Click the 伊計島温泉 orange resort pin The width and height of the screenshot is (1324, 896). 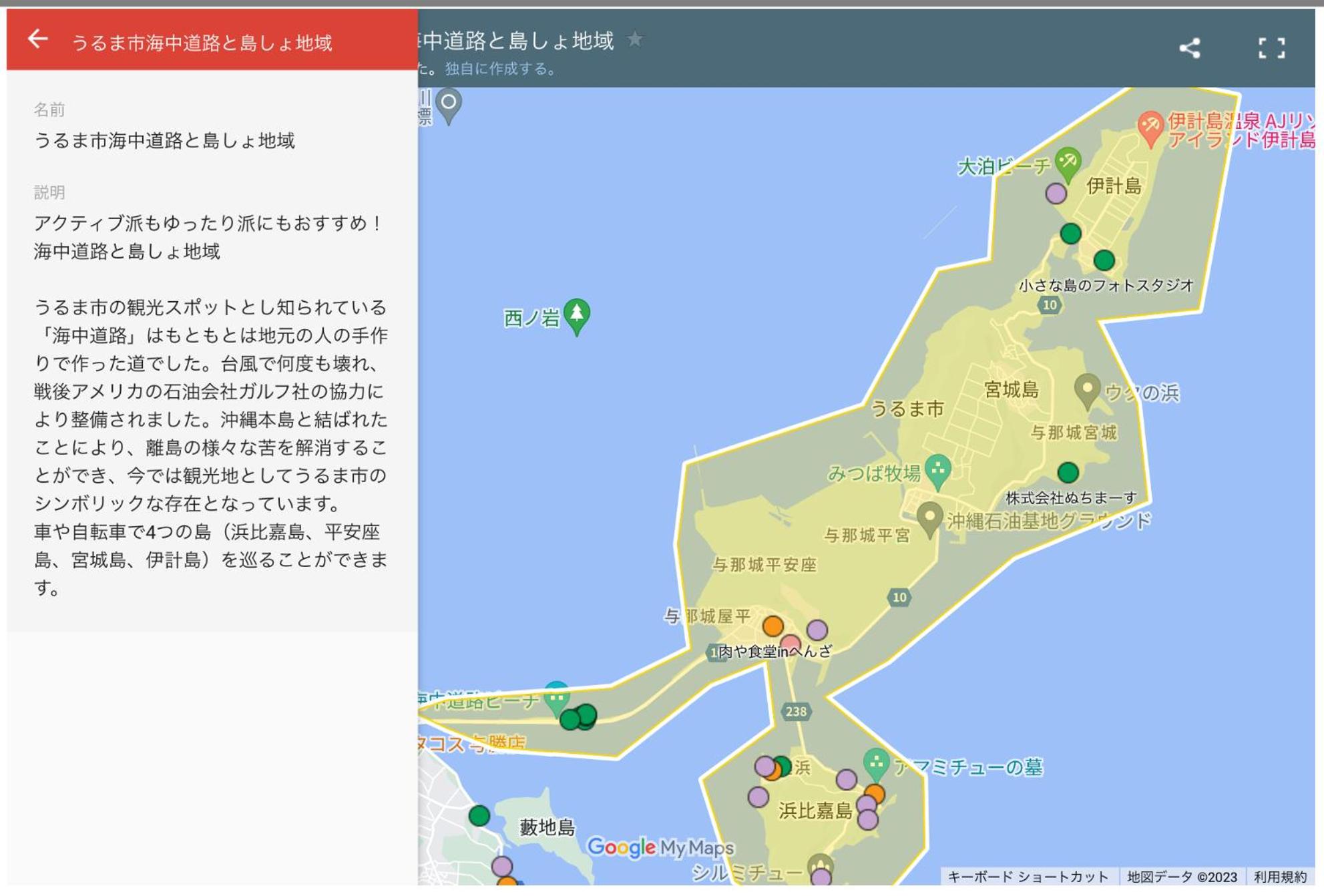point(1150,128)
